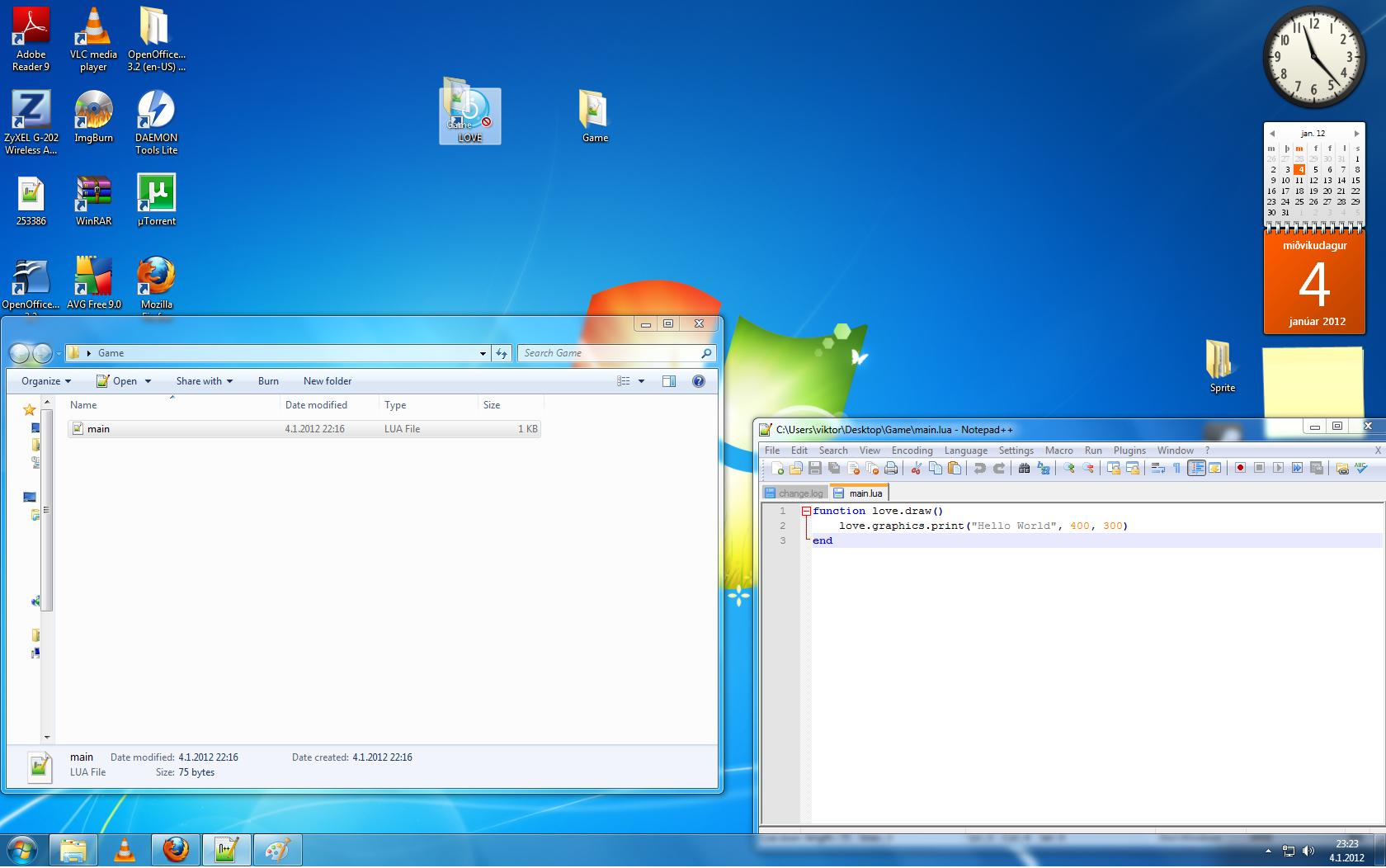
Task: Toggle Word wrap in Notepad++ toolbar
Action: [1157, 468]
